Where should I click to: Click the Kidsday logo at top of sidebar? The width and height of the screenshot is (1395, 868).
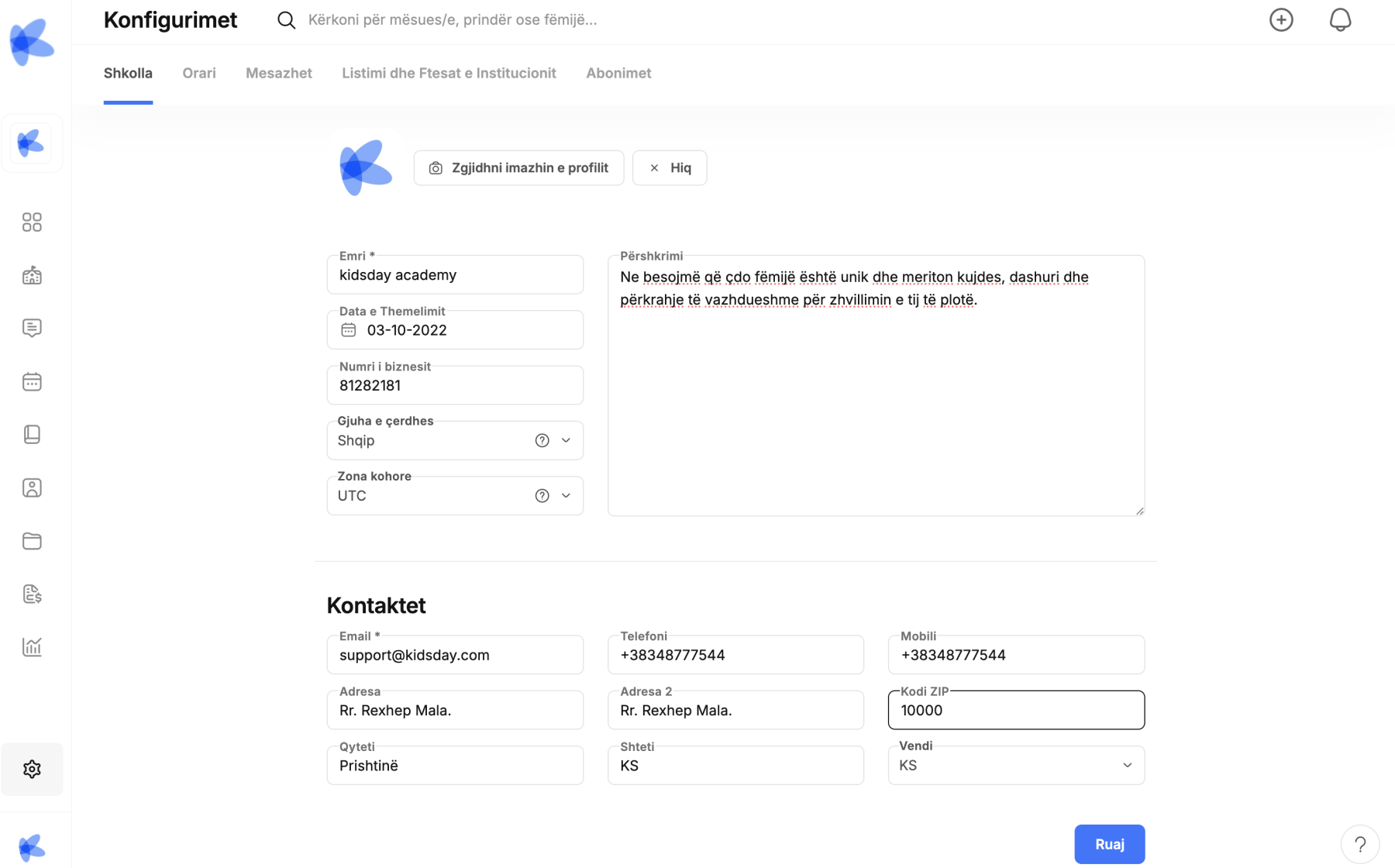pyautogui.click(x=32, y=43)
